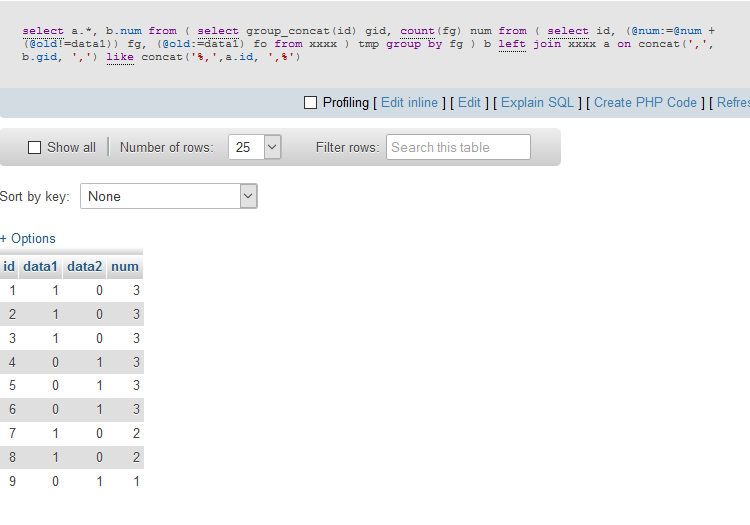Click the data1 cell in row 7
Viewport: 750px width, 525px height.
54,434
